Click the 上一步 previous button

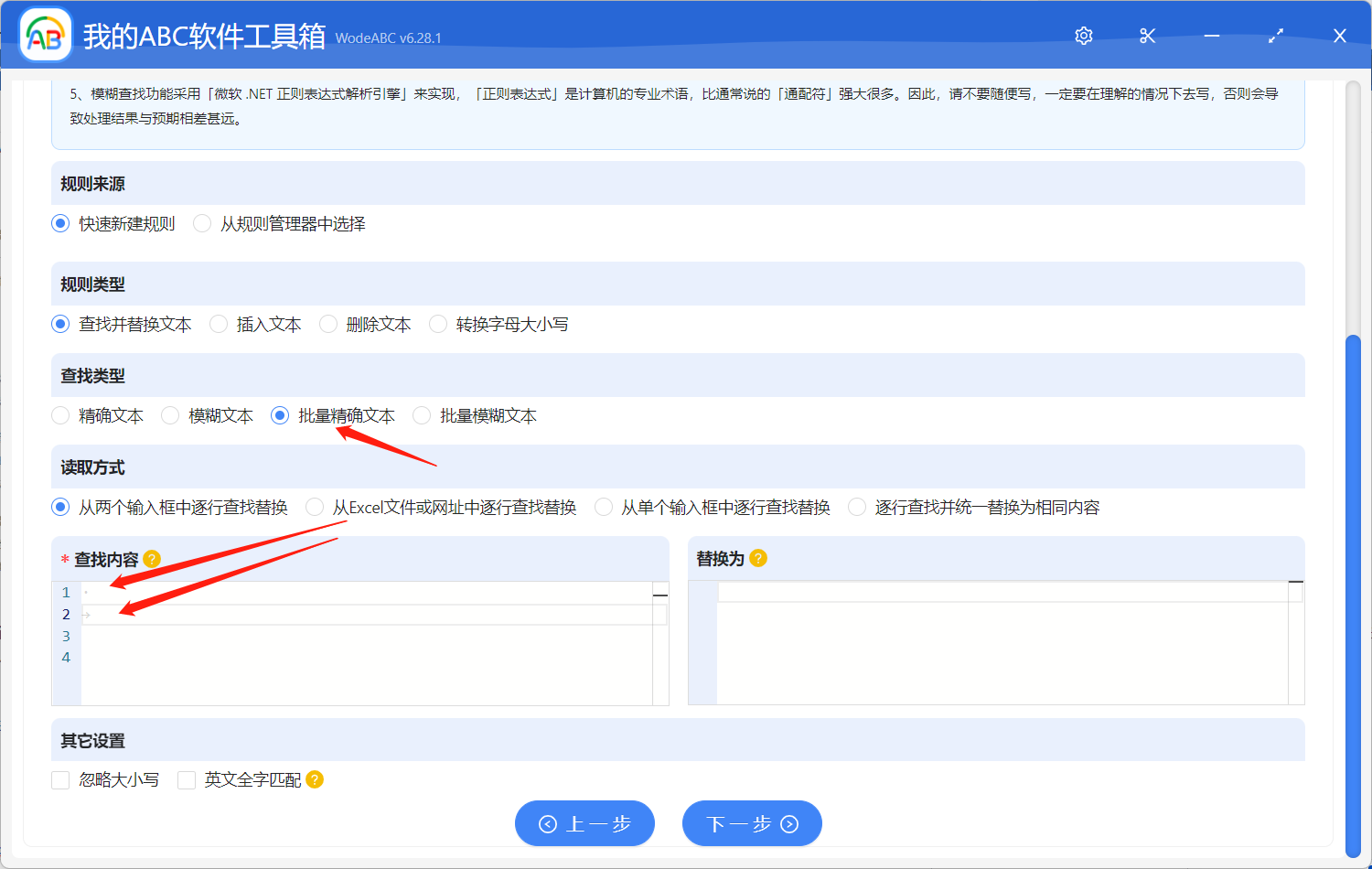584,822
